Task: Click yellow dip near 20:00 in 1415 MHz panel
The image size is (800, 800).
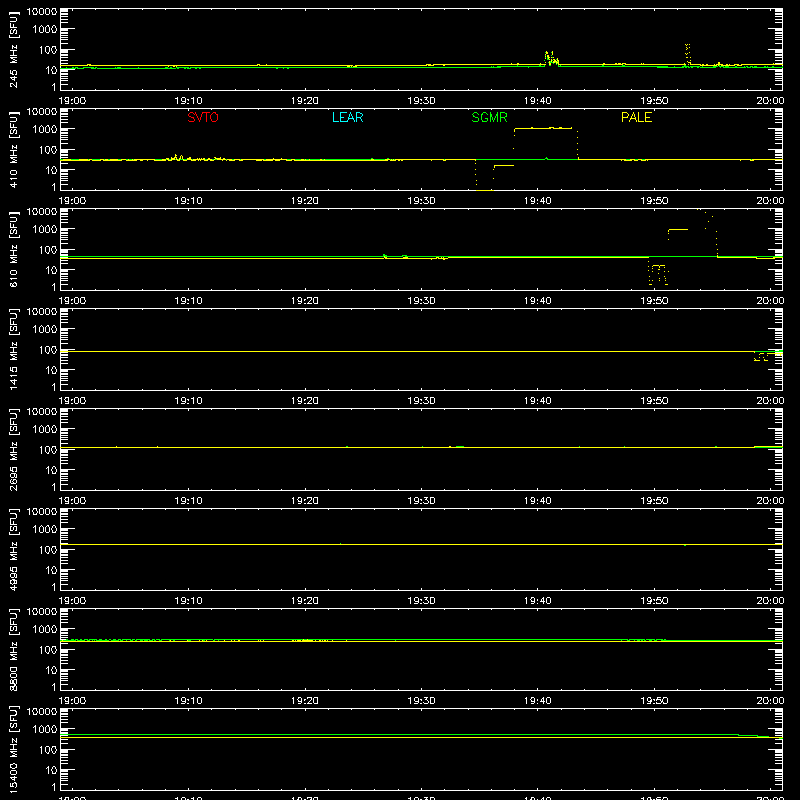Action: pyautogui.click(x=761, y=357)
